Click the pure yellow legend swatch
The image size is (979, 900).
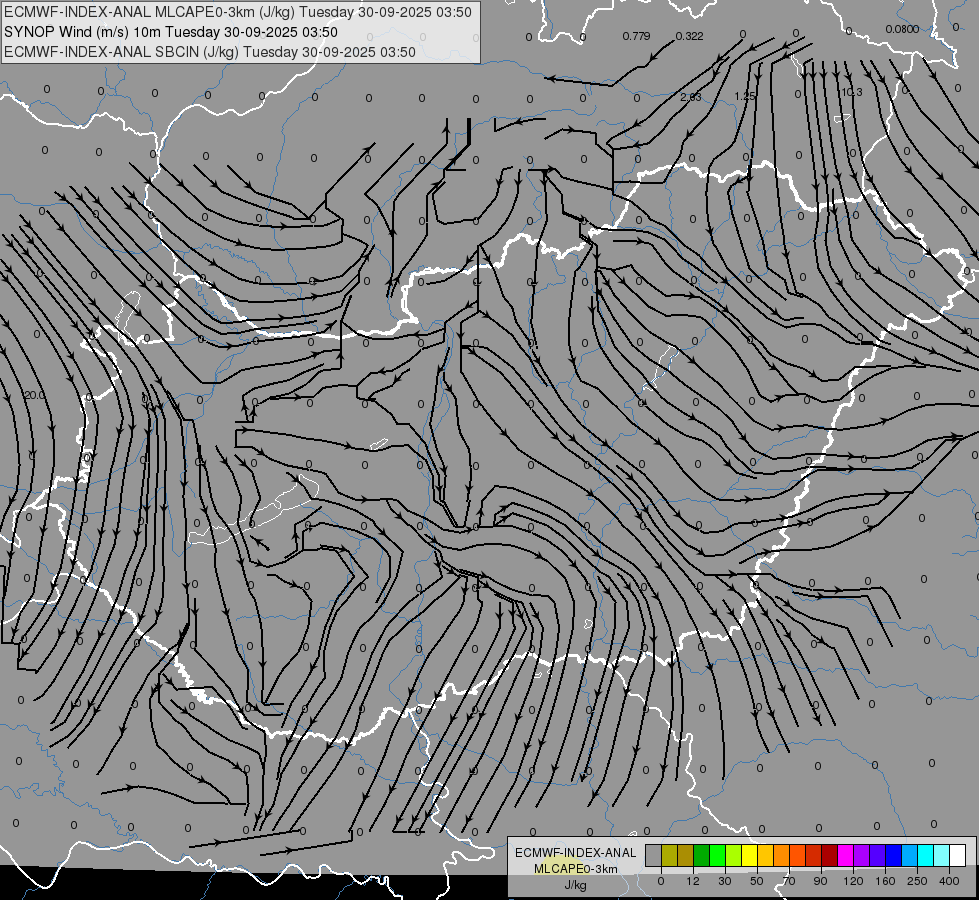[x=749, y=855]
